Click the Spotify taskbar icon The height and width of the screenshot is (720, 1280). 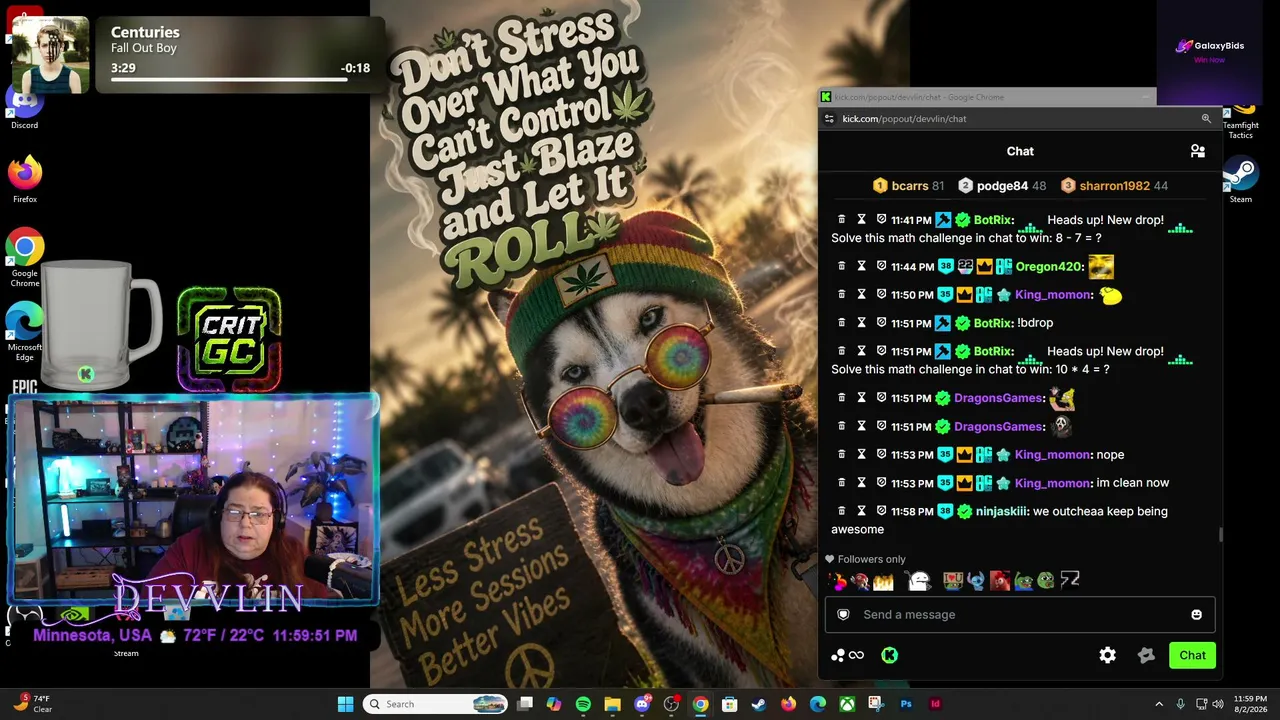[x=583, y=704]
